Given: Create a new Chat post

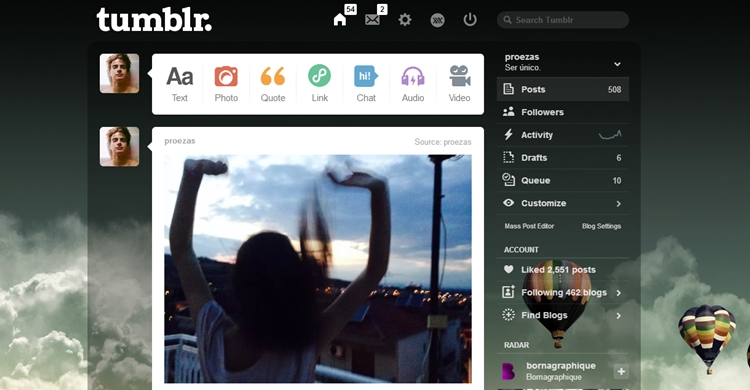Looking at the screenshot, I should [x=366, y=84].
